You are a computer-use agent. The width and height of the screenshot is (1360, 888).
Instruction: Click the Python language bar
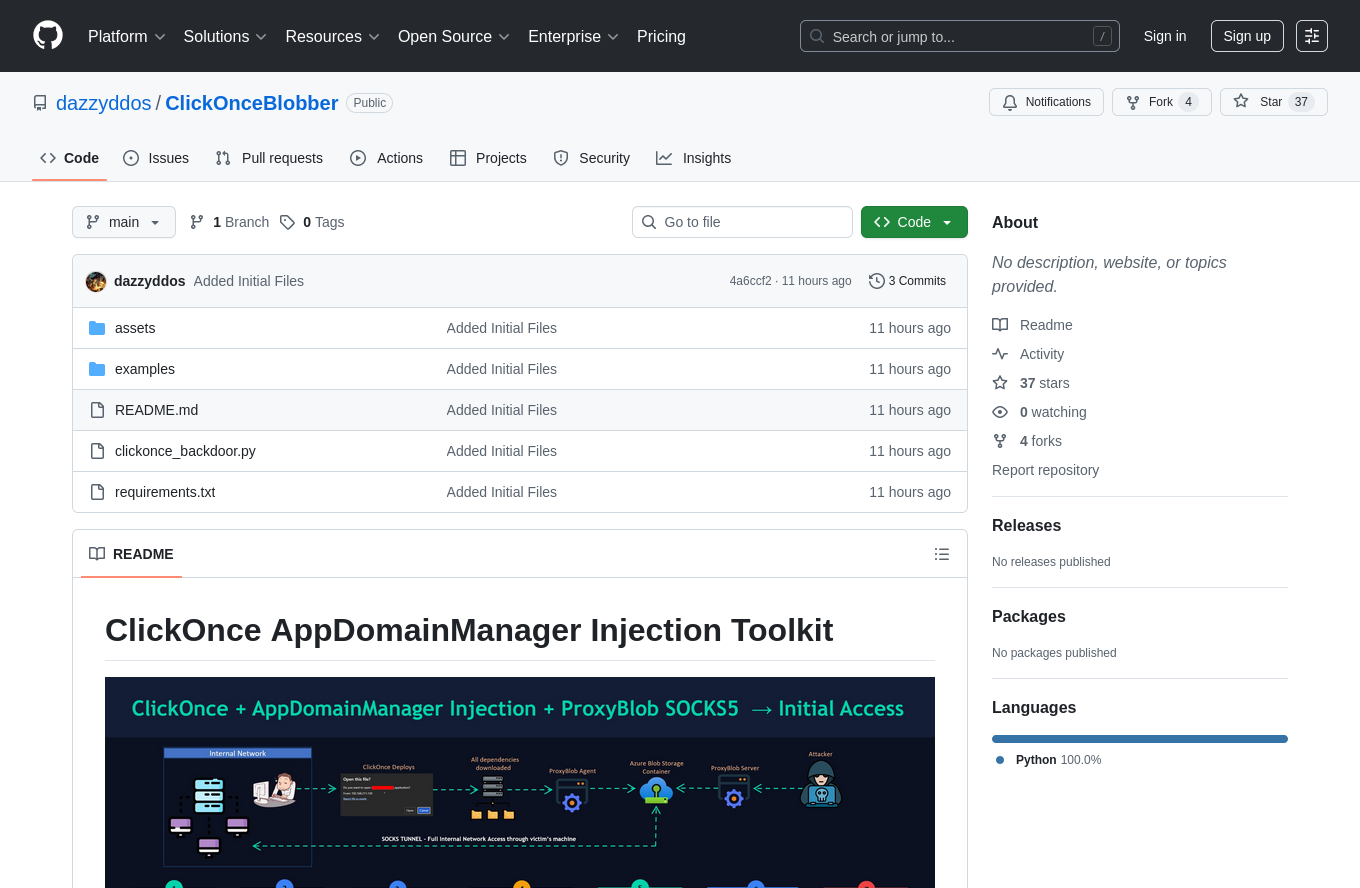coord(1139,739)
